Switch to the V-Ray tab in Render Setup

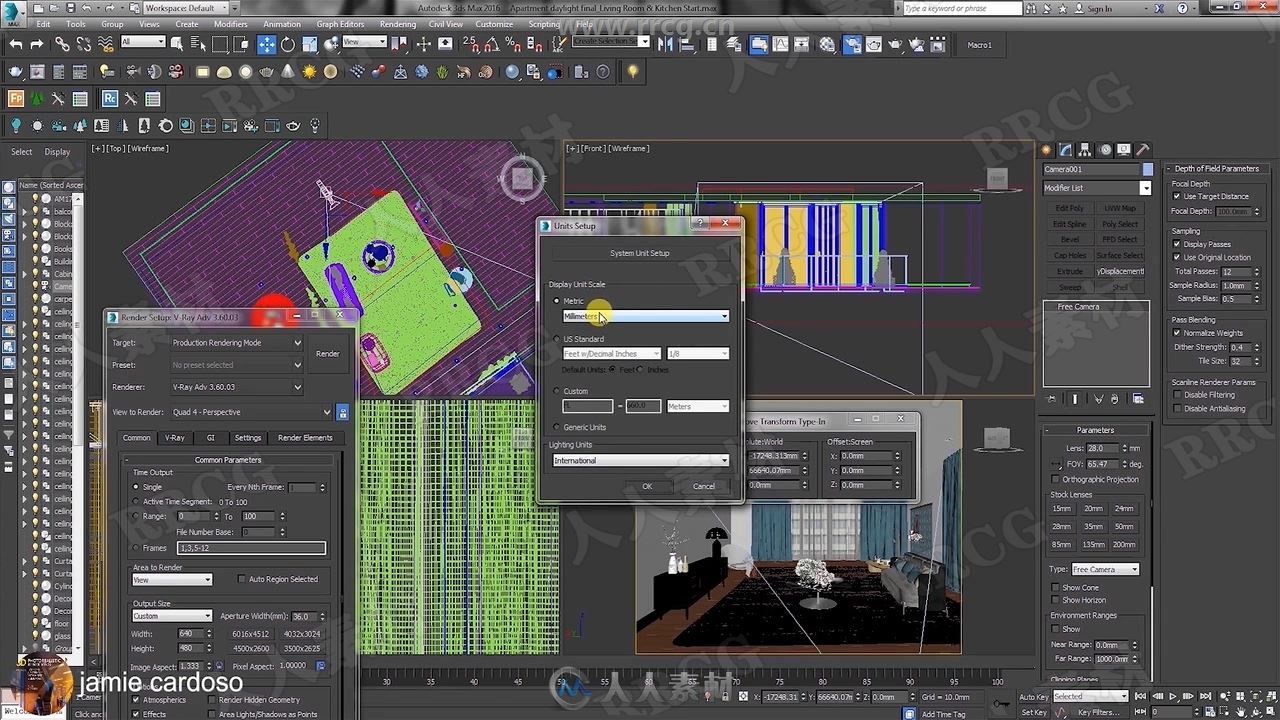tap(175, 438)
